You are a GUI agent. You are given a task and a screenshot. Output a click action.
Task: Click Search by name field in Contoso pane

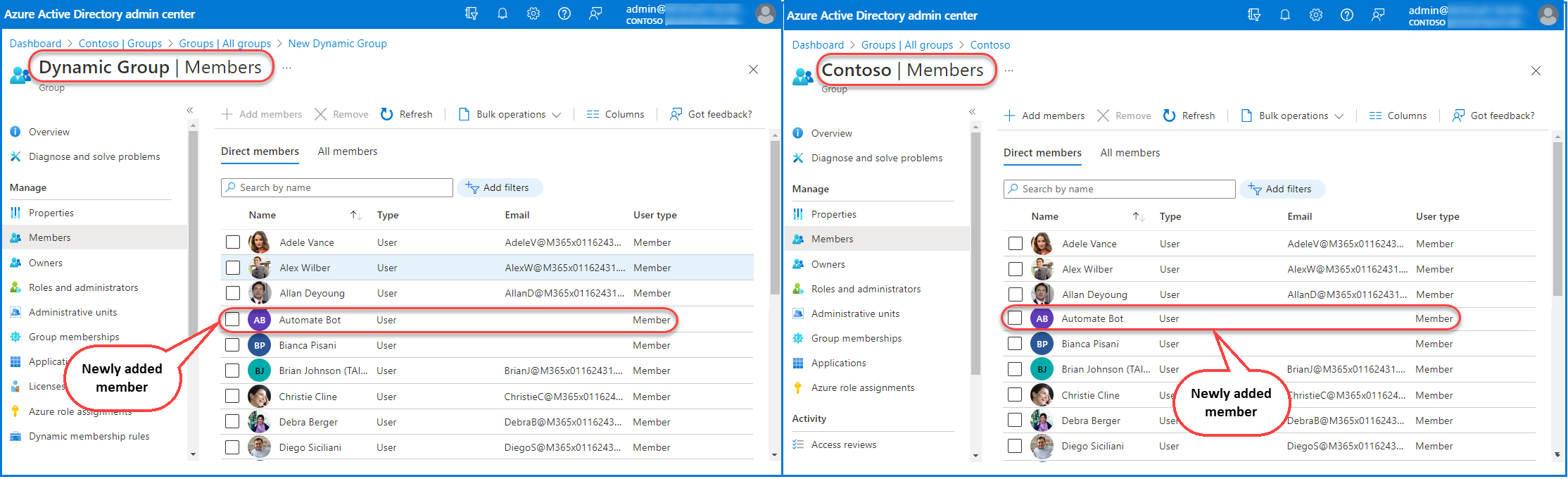coord(1119,189)
